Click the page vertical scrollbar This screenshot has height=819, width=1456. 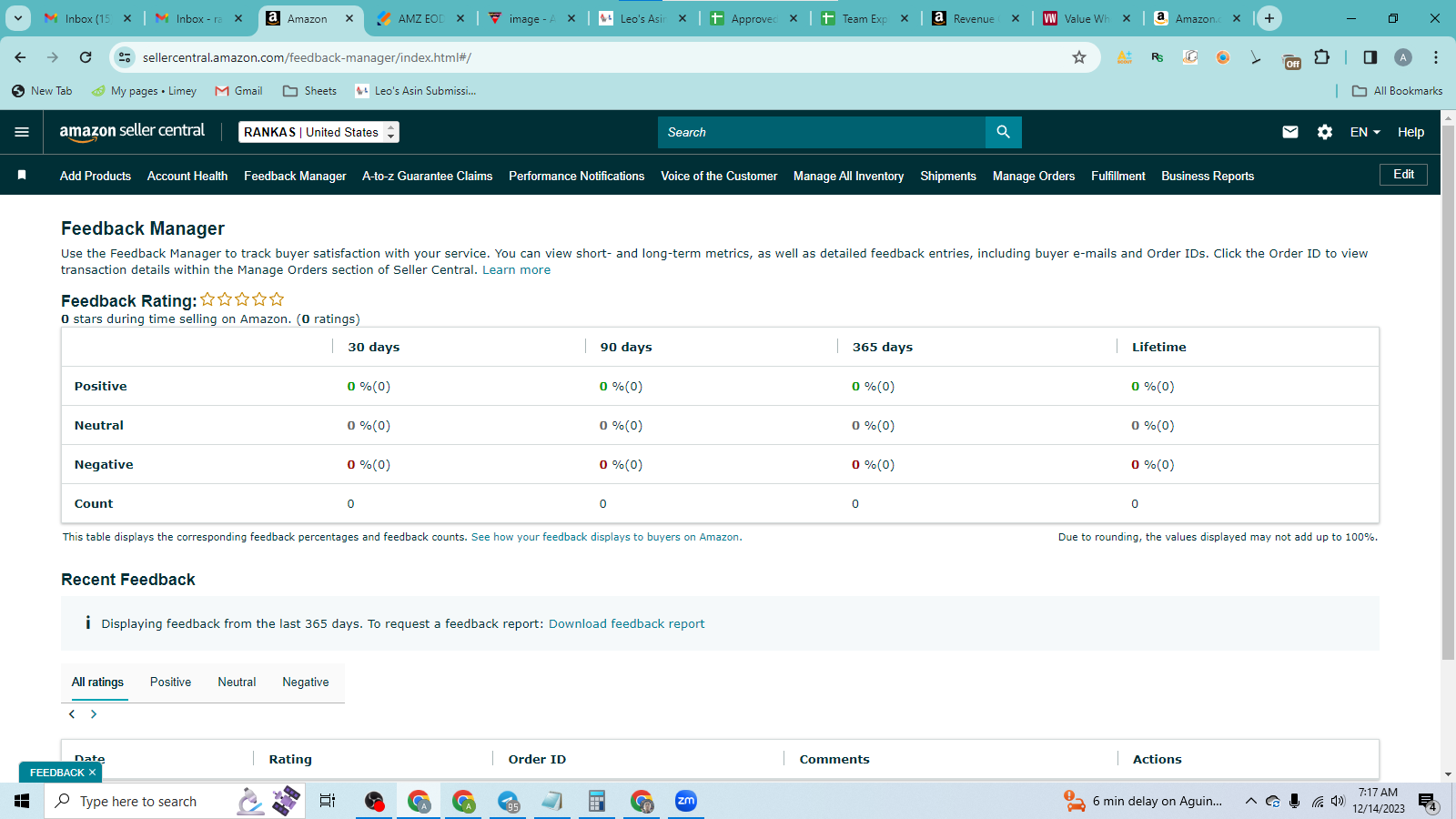(x=1448, y=391)
